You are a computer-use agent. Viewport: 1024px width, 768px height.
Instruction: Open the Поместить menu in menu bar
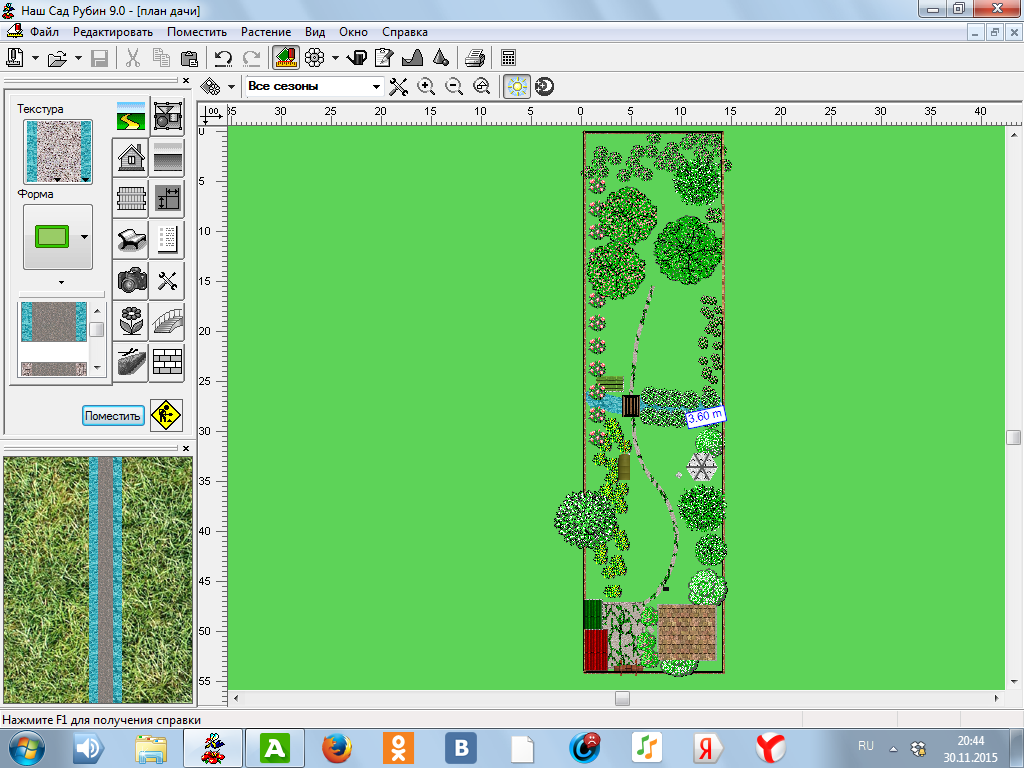(x=197, y=32)
